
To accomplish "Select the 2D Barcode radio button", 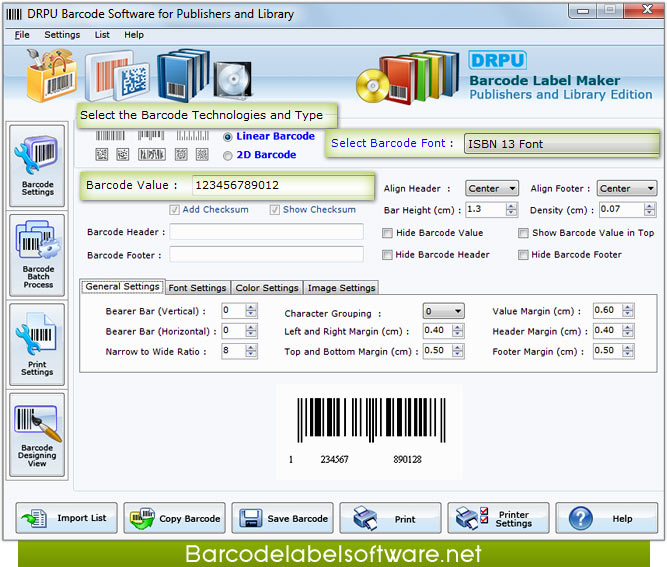I will pos(228,156).
